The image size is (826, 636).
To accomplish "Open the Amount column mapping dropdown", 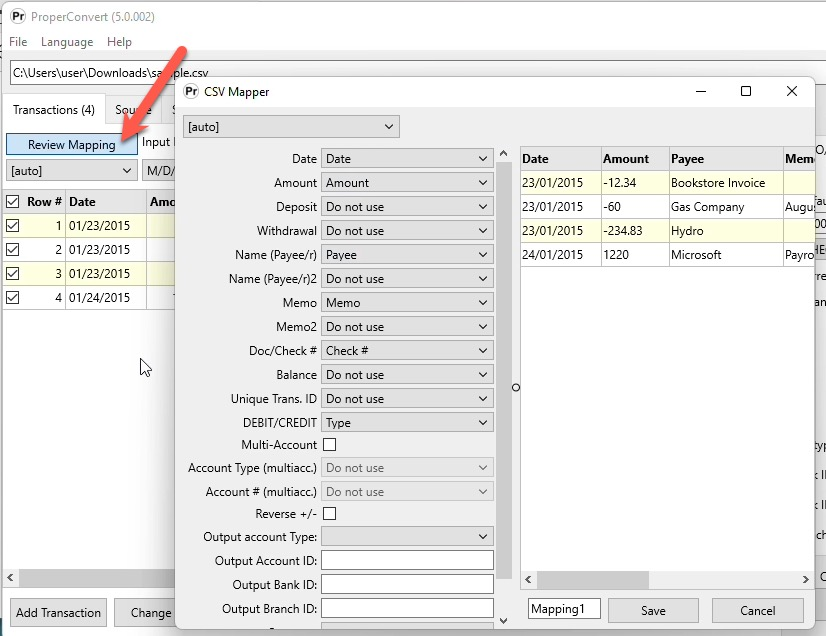I will pos(407,182).
